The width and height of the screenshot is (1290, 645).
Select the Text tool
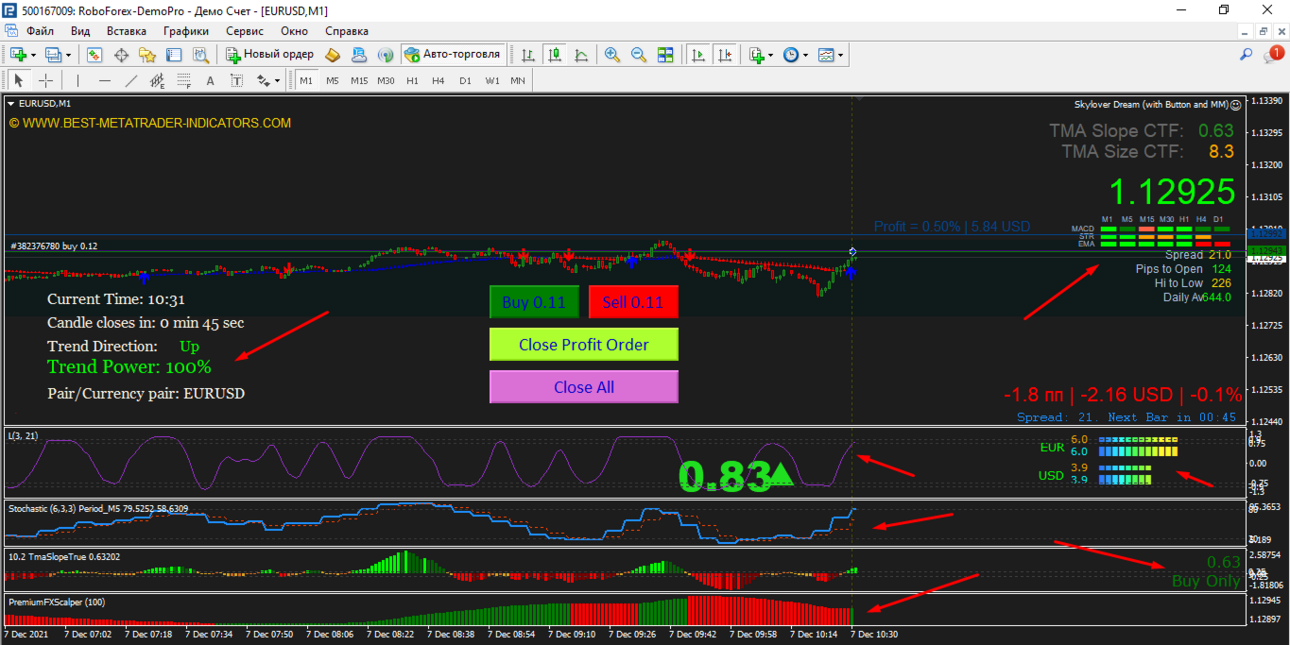click(210, 81)
